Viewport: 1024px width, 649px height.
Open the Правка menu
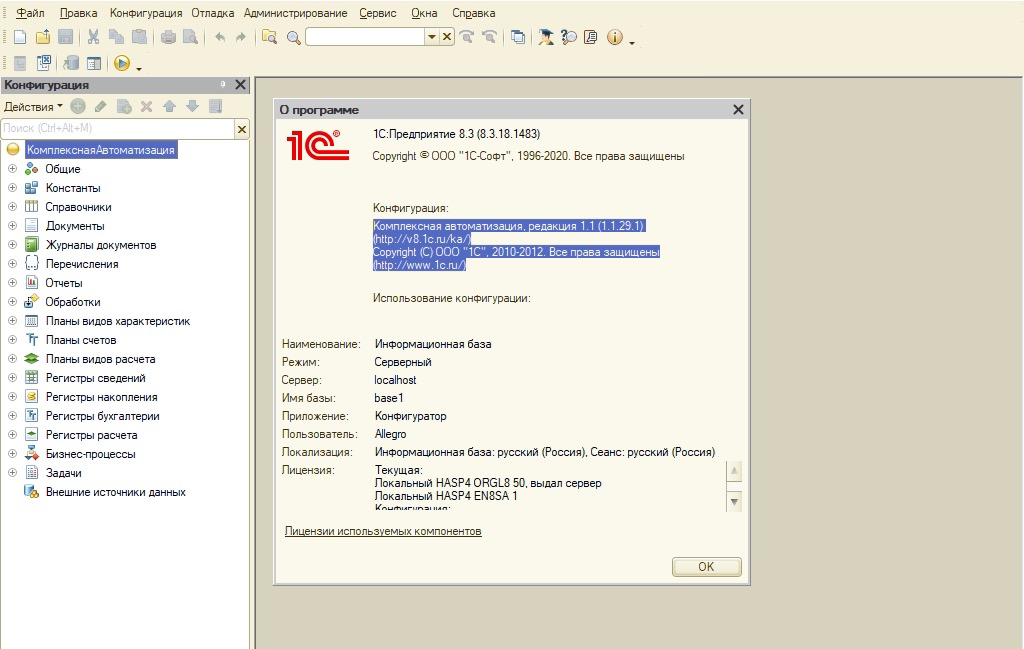tap(78, 13)
